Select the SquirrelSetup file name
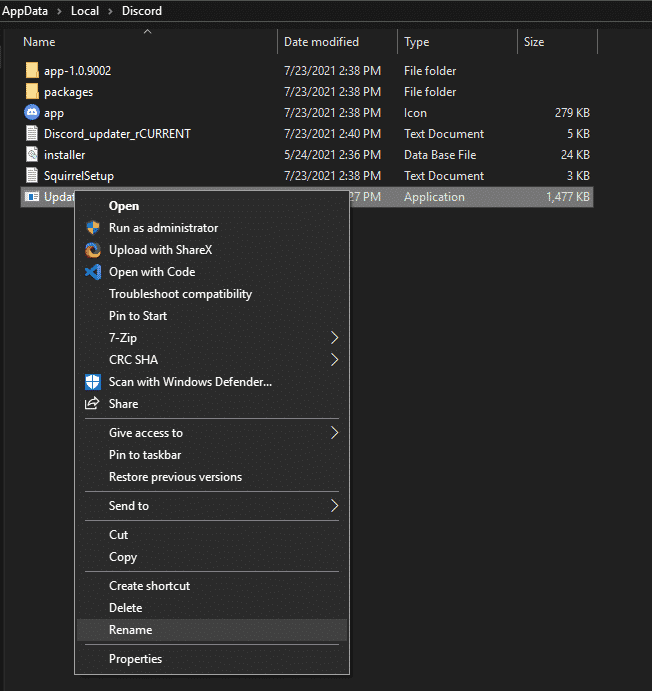Viewport: 652px width, 691px height. (x=79, y=176)
